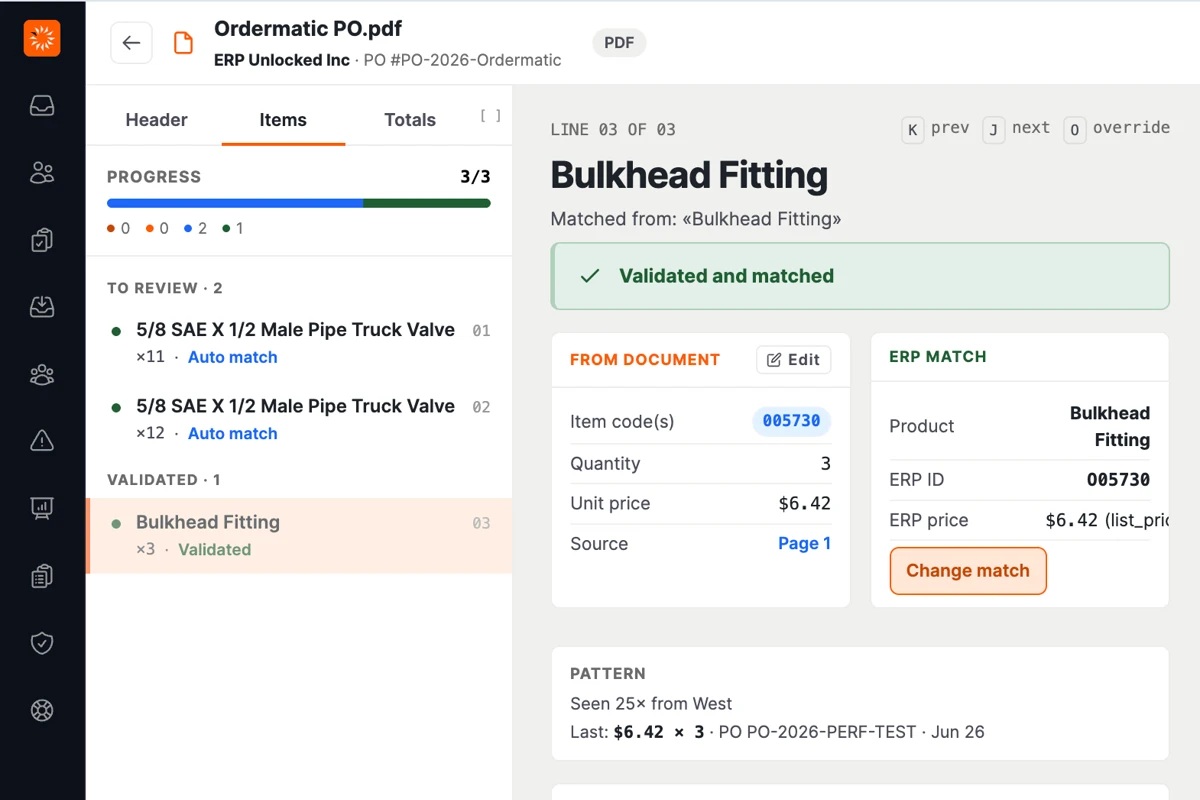Image resolution: width=1200 pixels, height=800 pixels.
Task: Click the Unit price value $6.42
Action: 805,504
